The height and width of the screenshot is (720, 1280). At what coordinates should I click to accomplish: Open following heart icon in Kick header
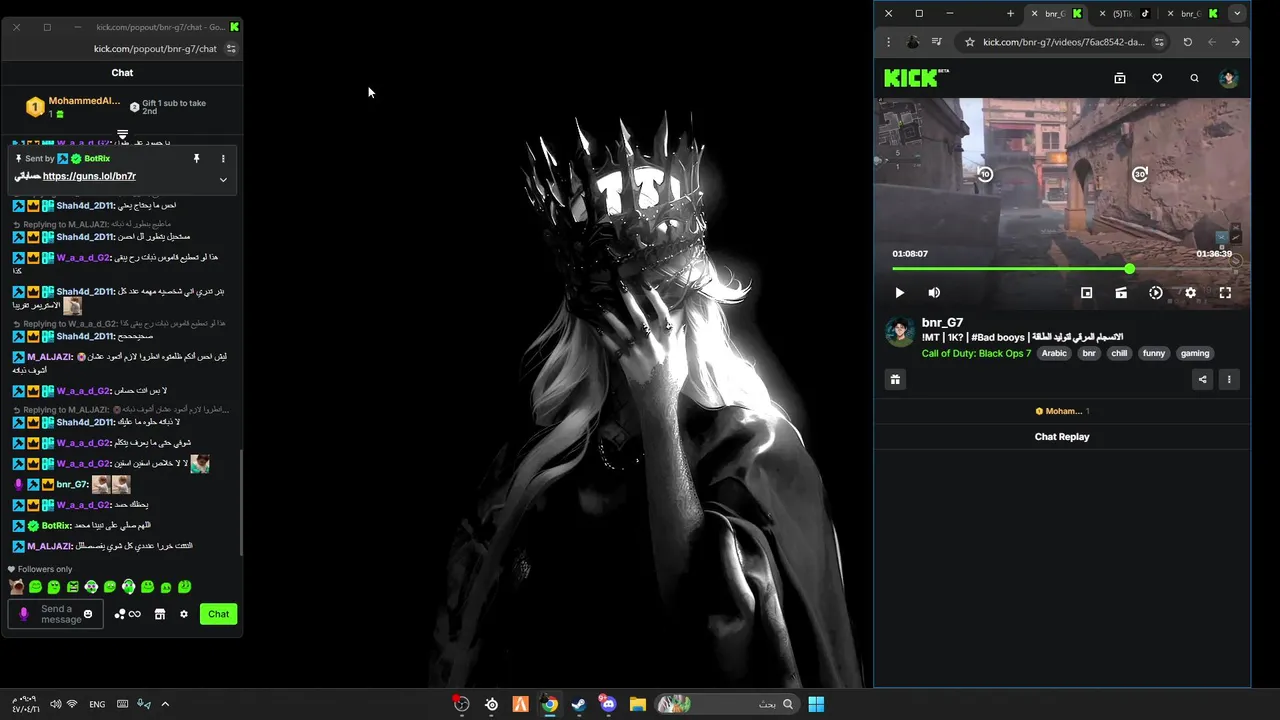[1157, 78]
